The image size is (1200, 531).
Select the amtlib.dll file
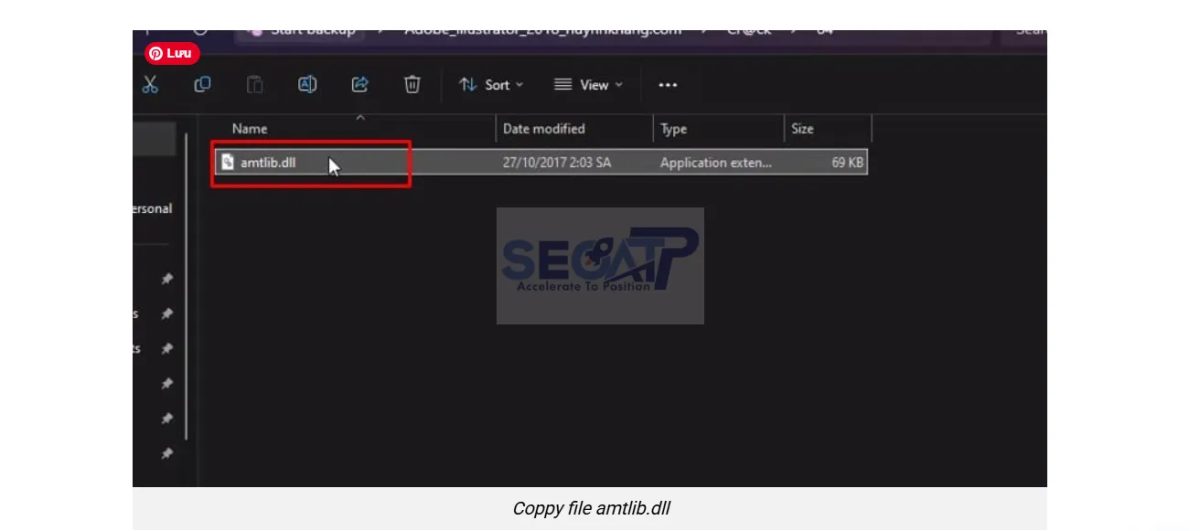click(x=541, y=162)
